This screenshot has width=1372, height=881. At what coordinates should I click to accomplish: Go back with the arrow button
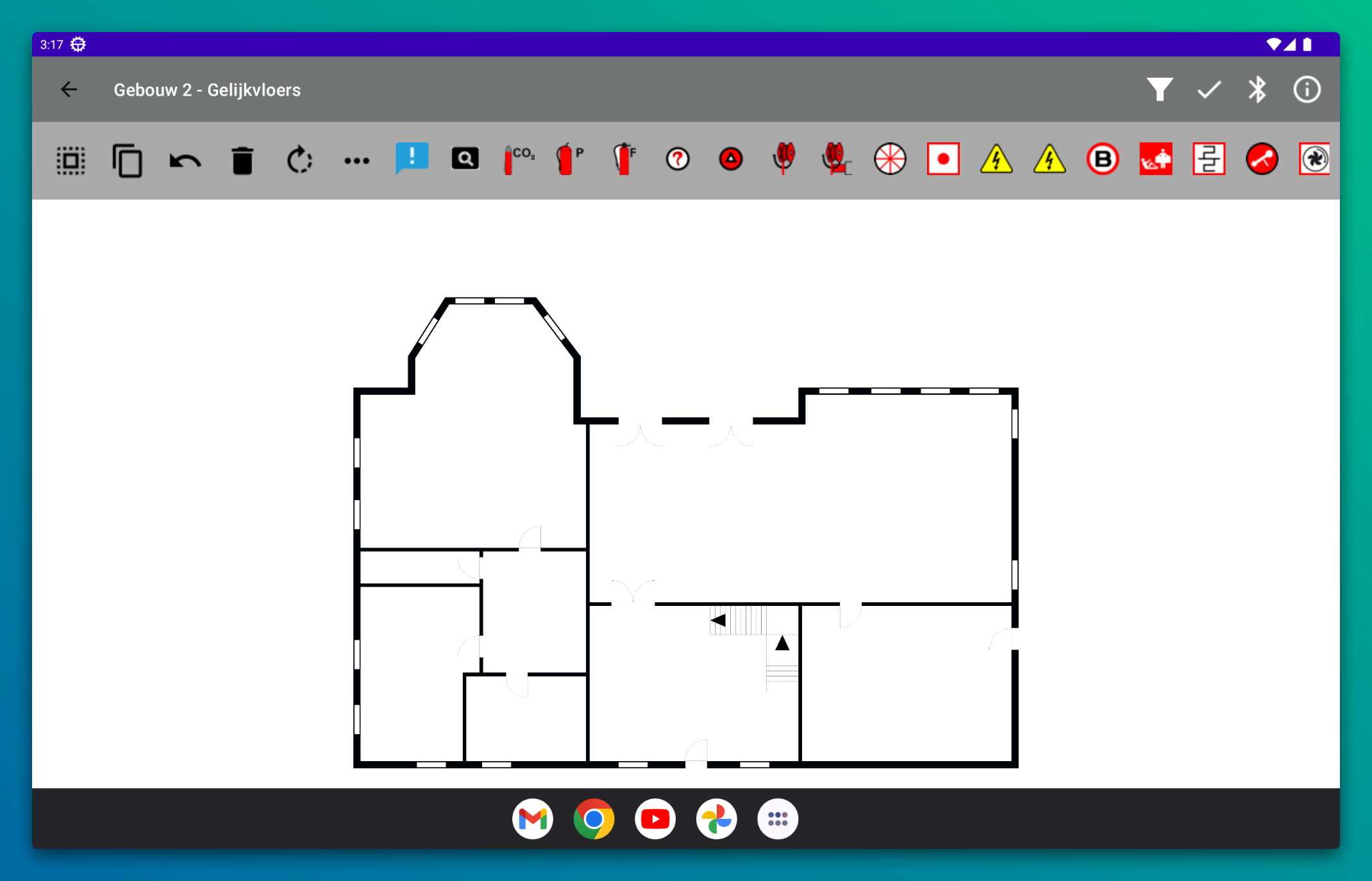coord(69,90)
